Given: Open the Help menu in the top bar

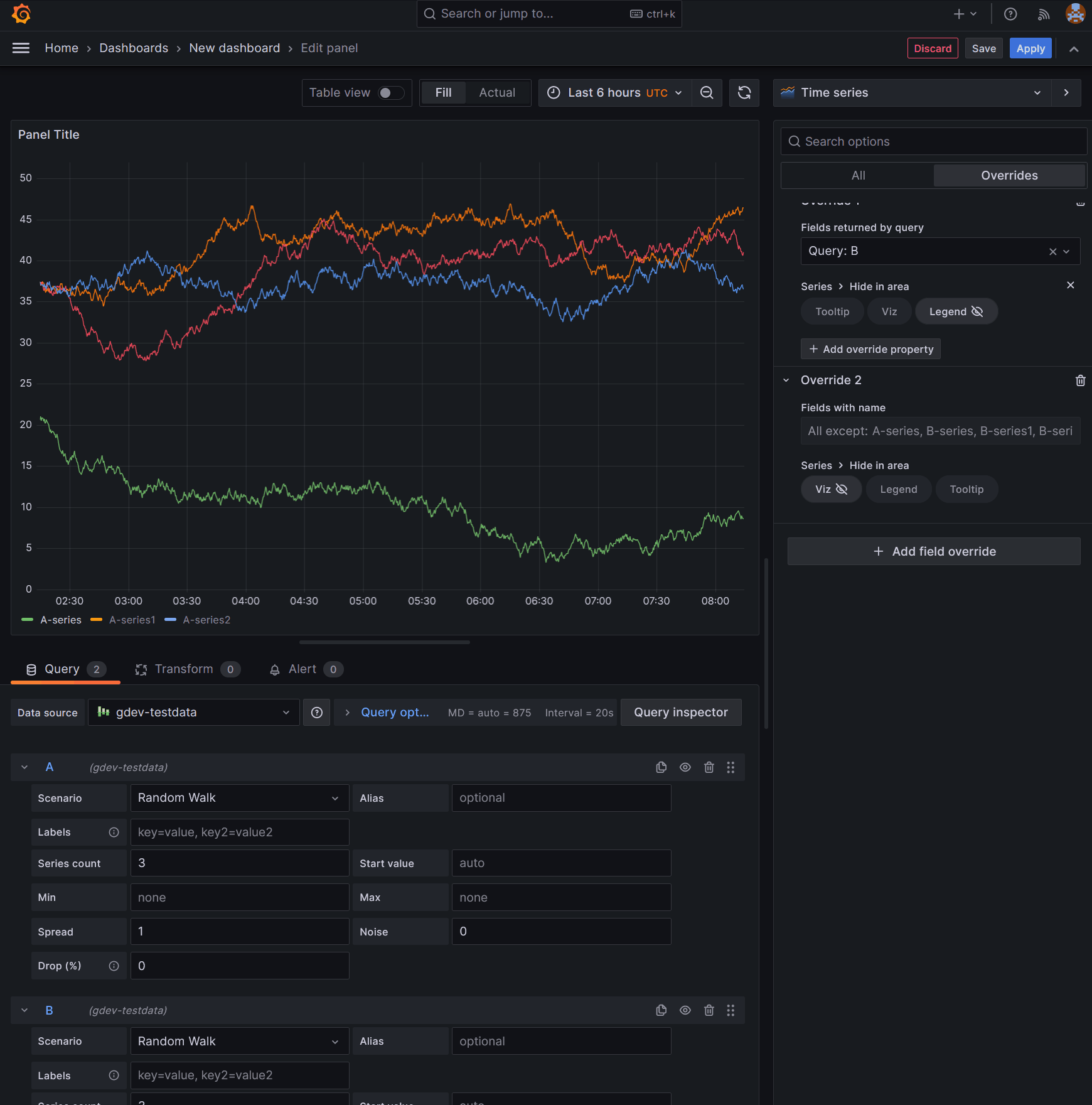Looking at the screenshot, I should click(x=1010, y=14).
